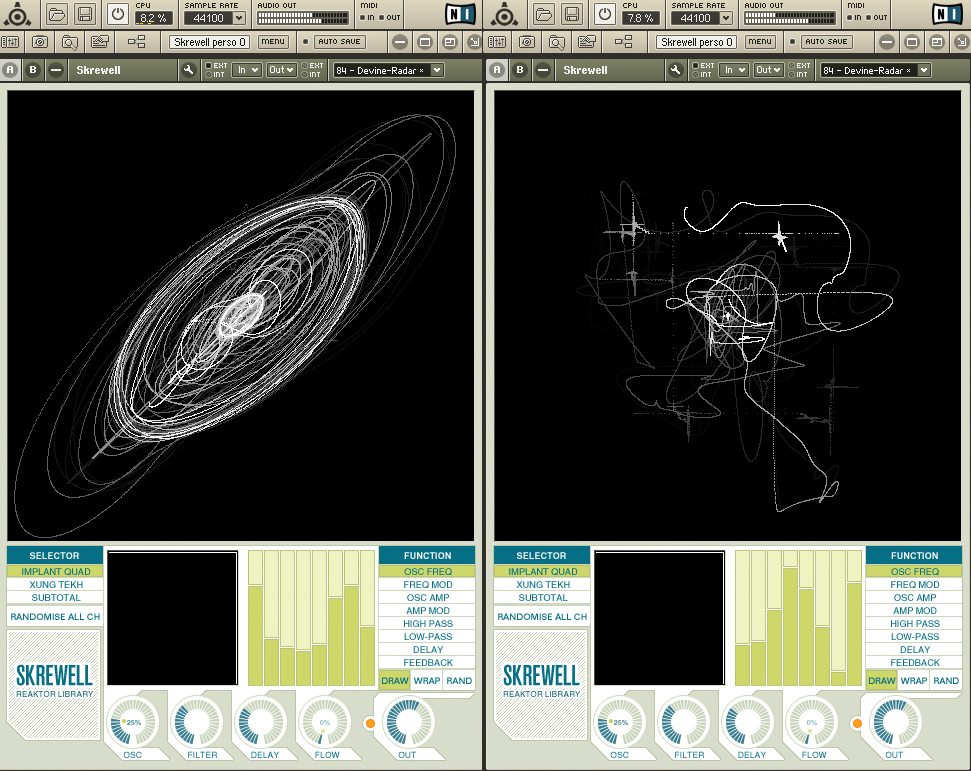Screen dimensions: 971x771
Task: Click the wrench icon in right Skrewell header
Action: pos(675,70)
